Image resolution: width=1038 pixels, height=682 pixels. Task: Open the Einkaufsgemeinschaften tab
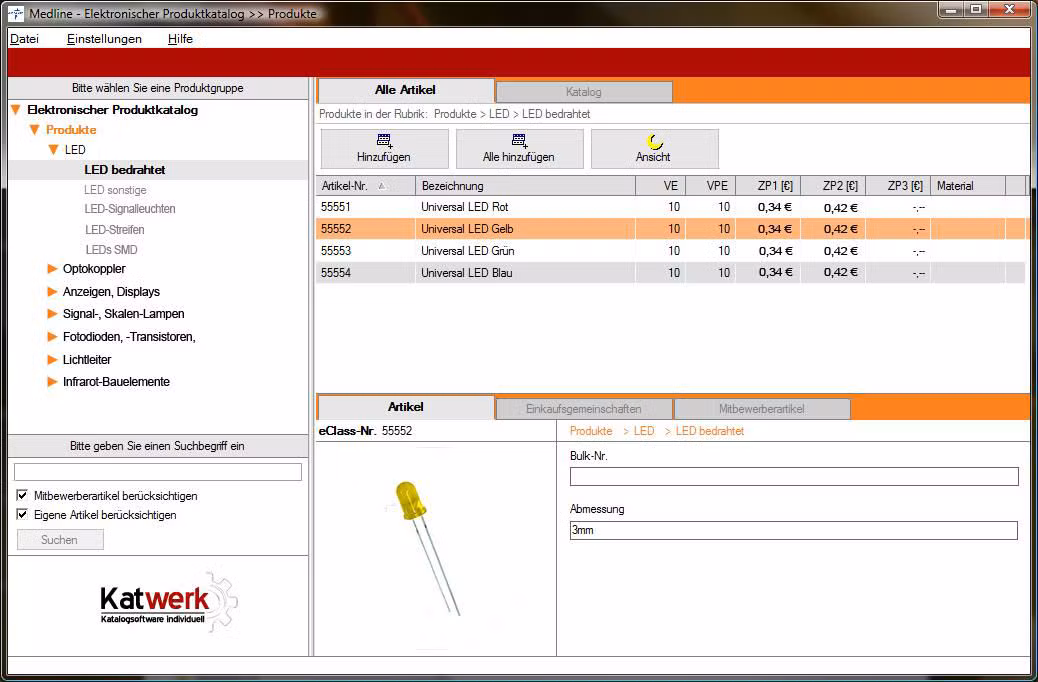(x=583, y=409)
